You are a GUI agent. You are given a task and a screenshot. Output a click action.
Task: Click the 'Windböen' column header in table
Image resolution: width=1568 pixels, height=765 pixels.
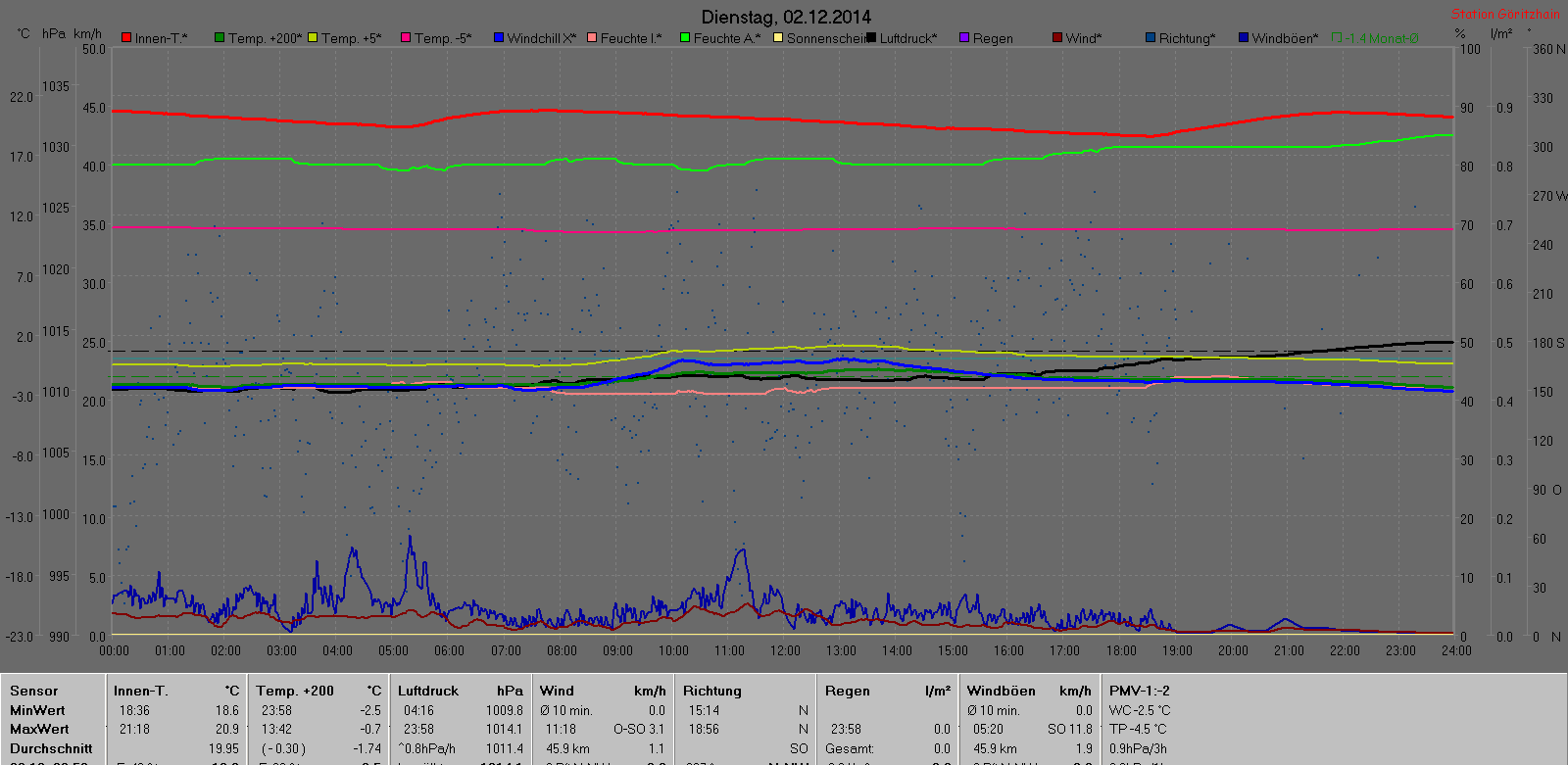click(1002, 691)
